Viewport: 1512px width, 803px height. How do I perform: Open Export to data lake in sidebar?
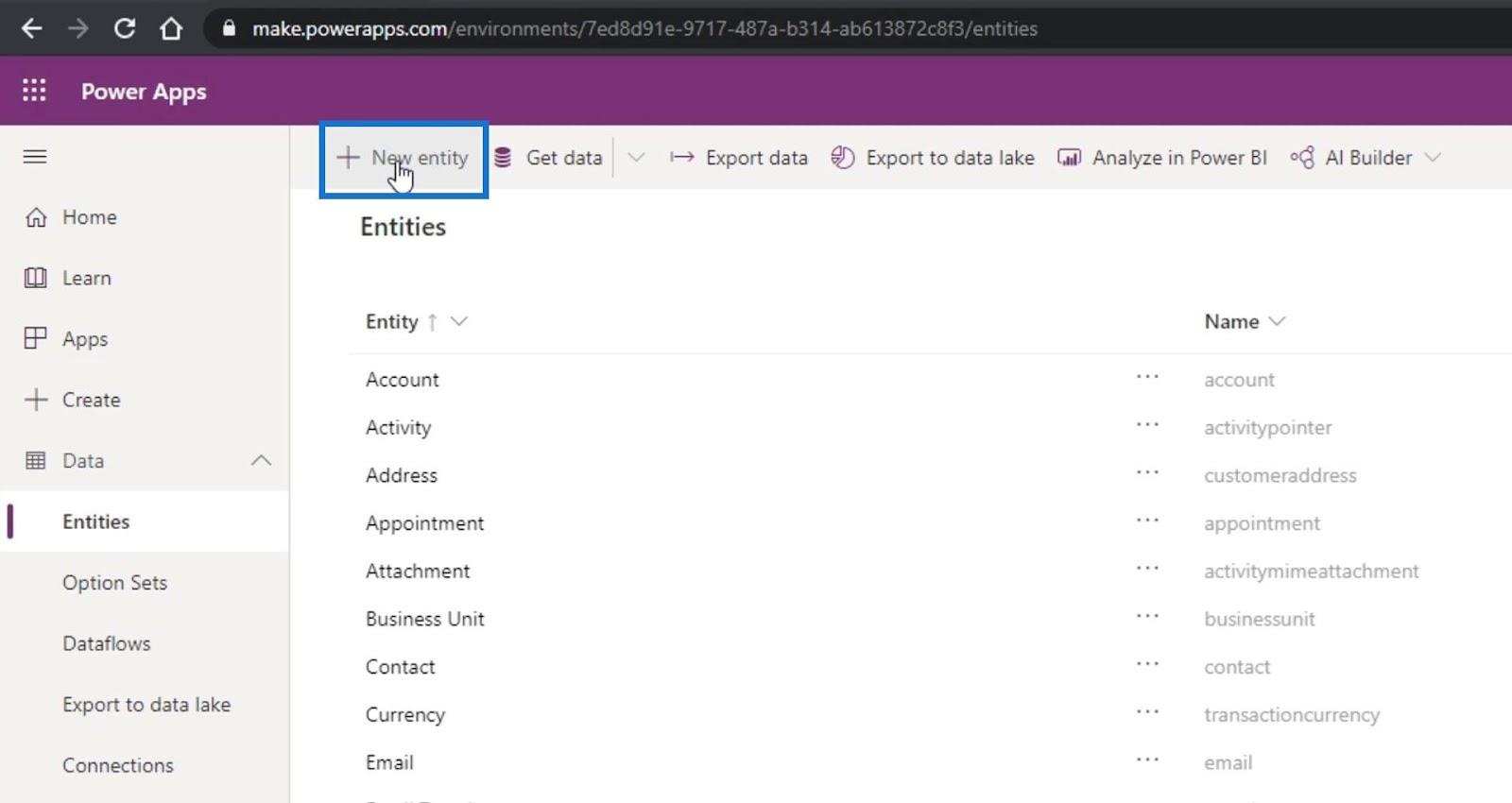pyautogui.click(x=146, y=705)
